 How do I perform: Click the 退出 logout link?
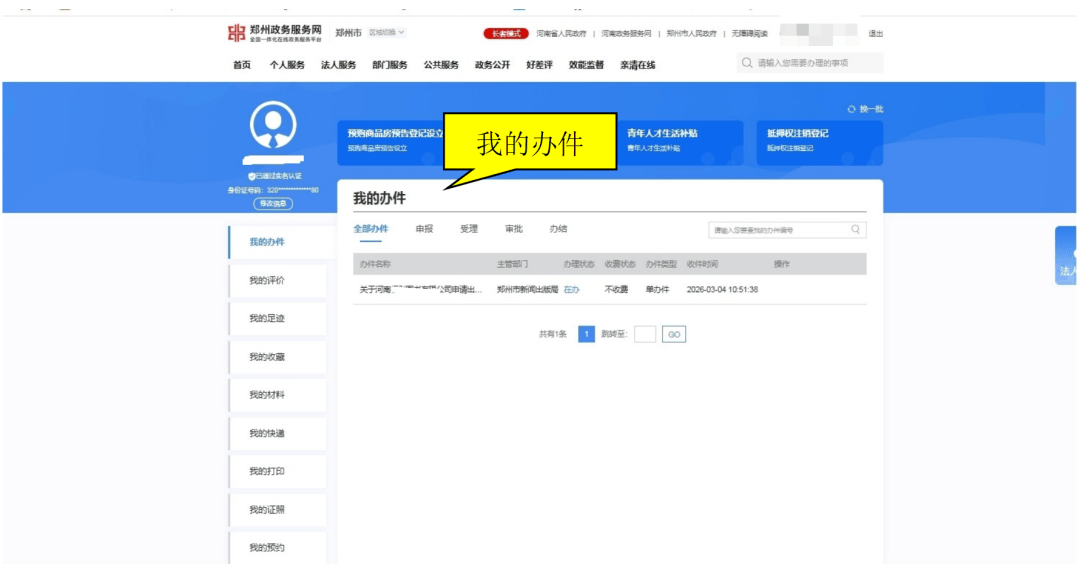875,33
